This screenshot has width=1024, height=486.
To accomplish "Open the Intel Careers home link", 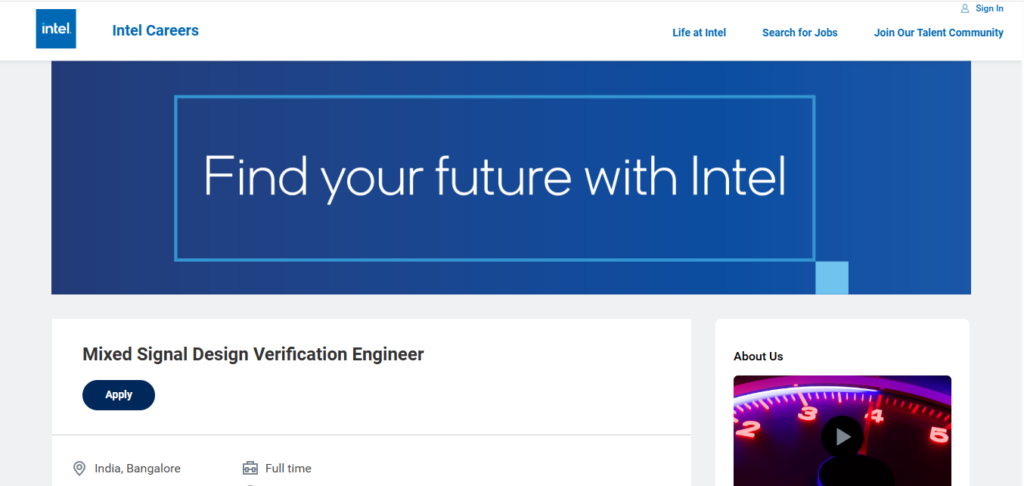I will 155,31.
